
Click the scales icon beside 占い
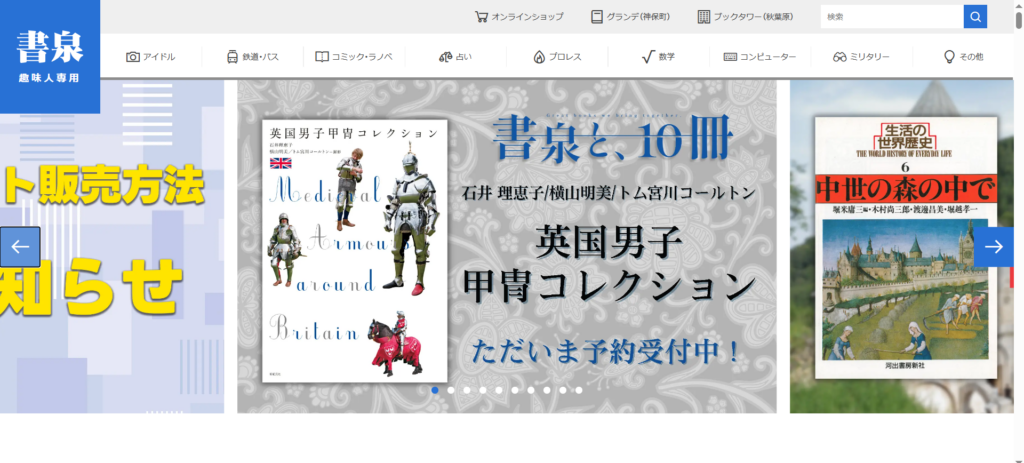[445, 57]
